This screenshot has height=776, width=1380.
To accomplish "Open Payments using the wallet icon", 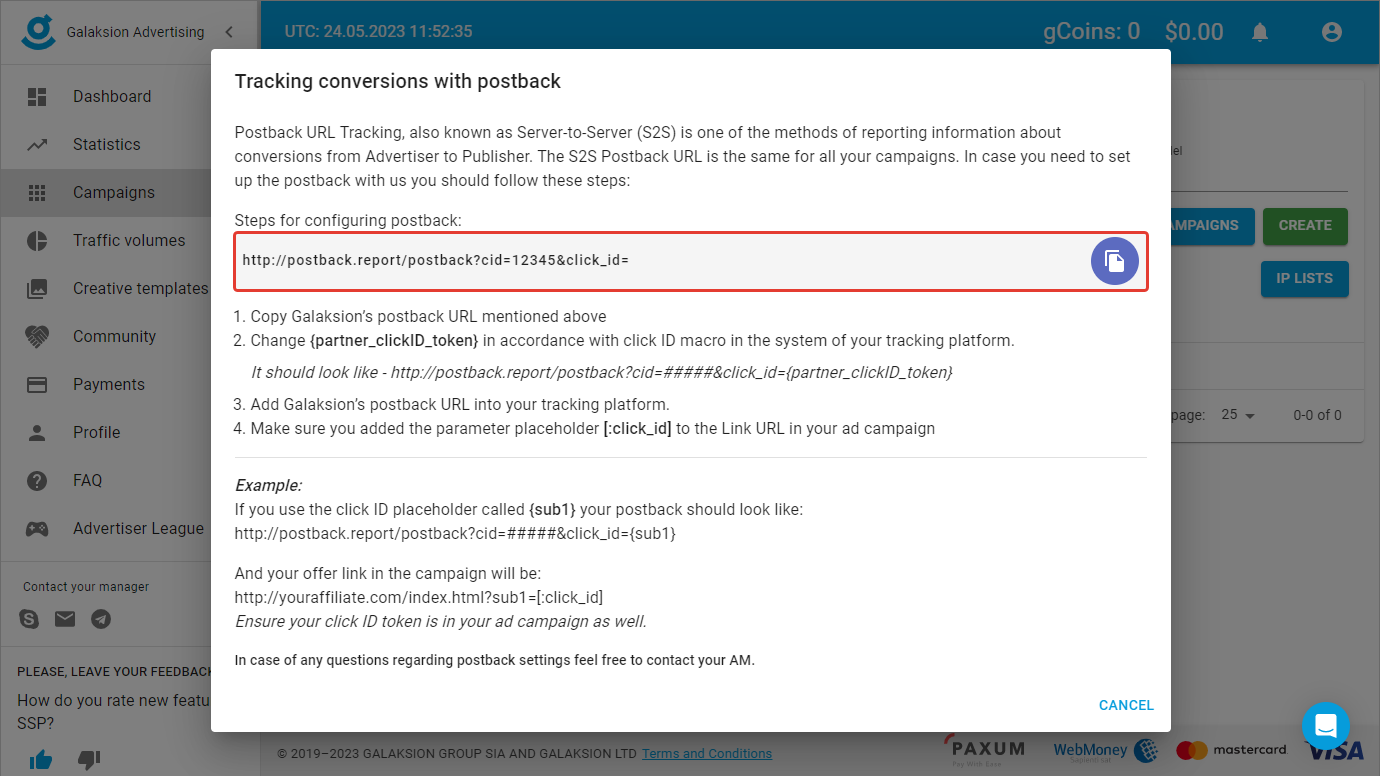I will tap(40, 384).
